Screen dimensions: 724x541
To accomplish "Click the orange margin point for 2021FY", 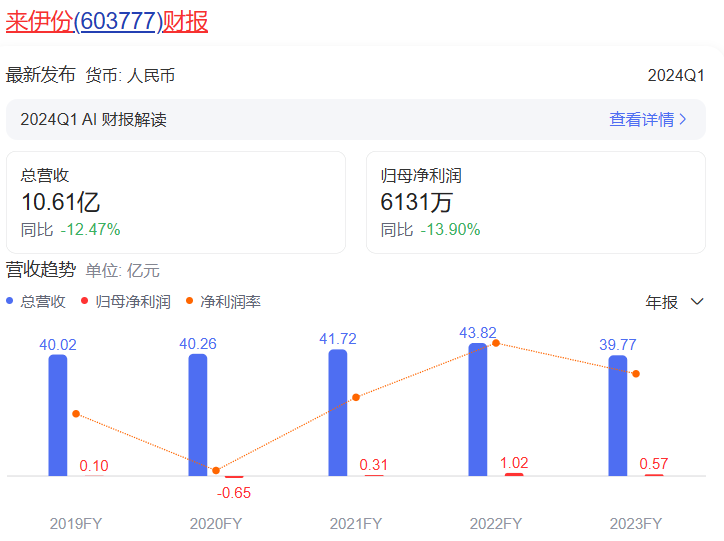I will click(356, 397).
